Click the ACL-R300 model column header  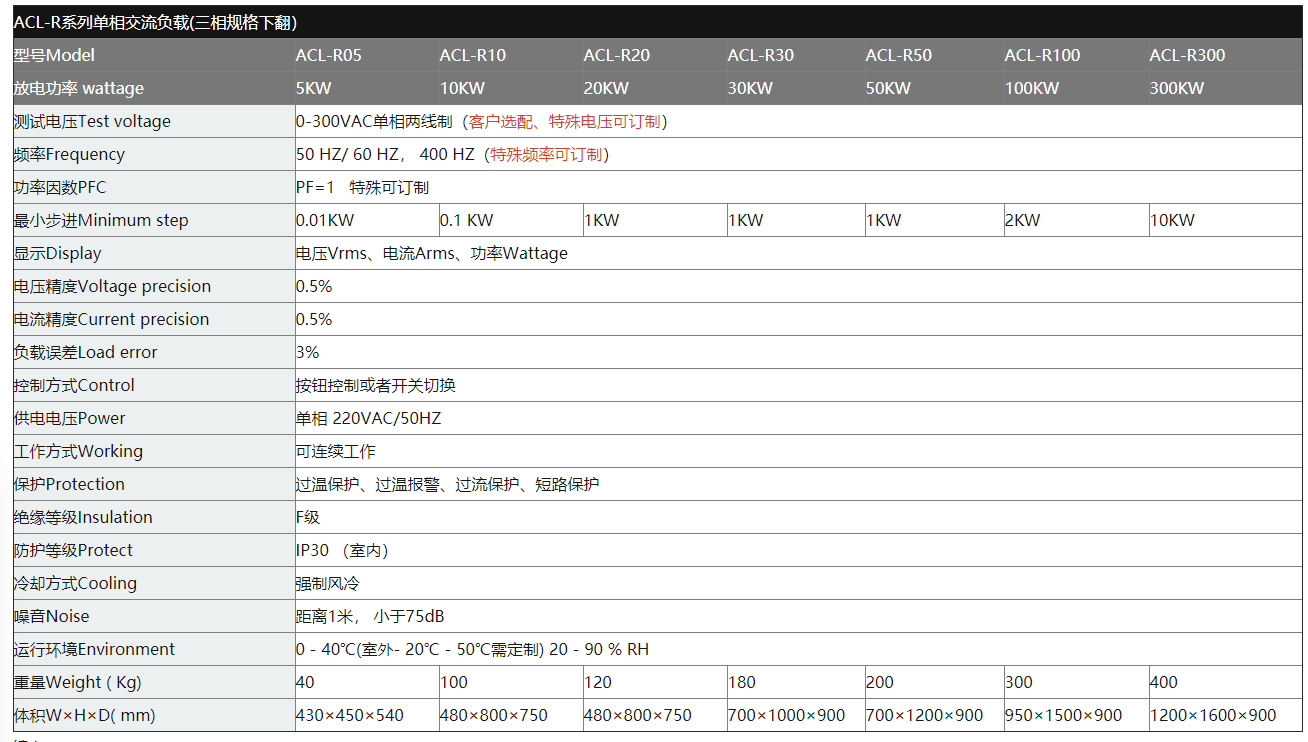pyautogui.click(x=1187, y=55)
